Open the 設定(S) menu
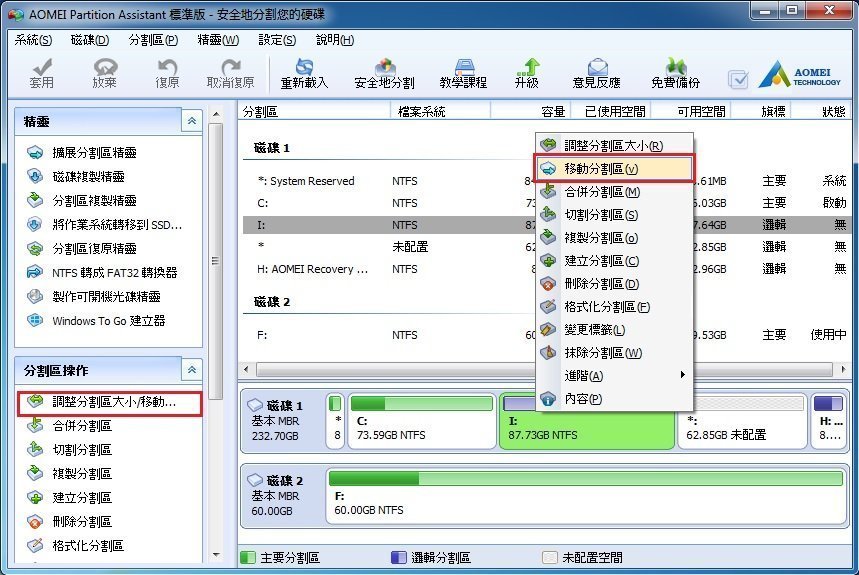The height and width of the screenshot is (575, 859). [x=277, y=40]
